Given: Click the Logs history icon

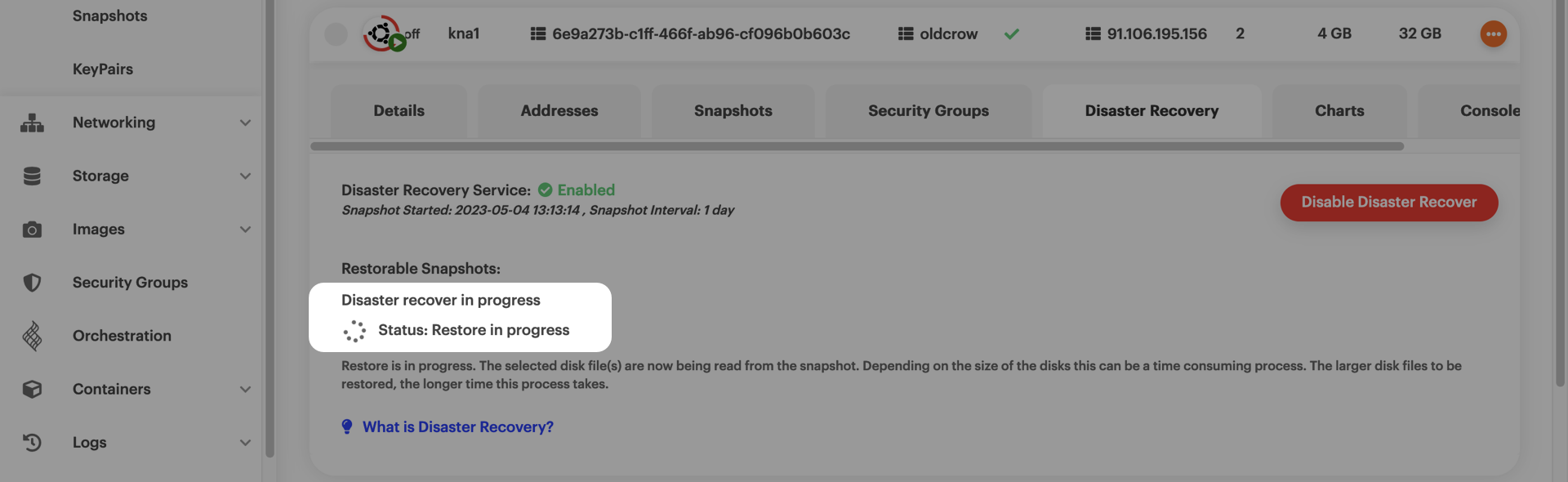Looking at the screenshot, I should 32,442.
